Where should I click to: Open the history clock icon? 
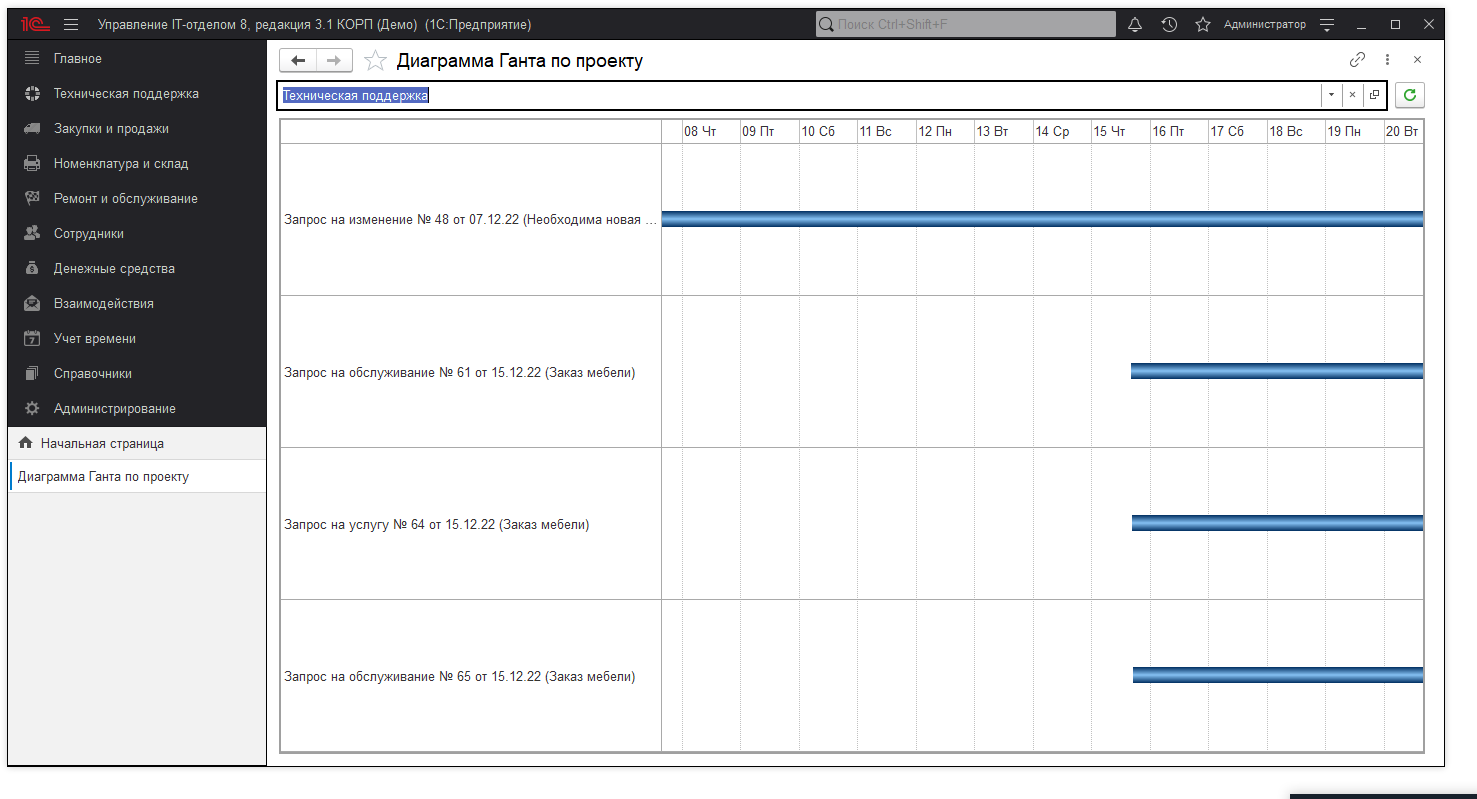[1169, 24]
